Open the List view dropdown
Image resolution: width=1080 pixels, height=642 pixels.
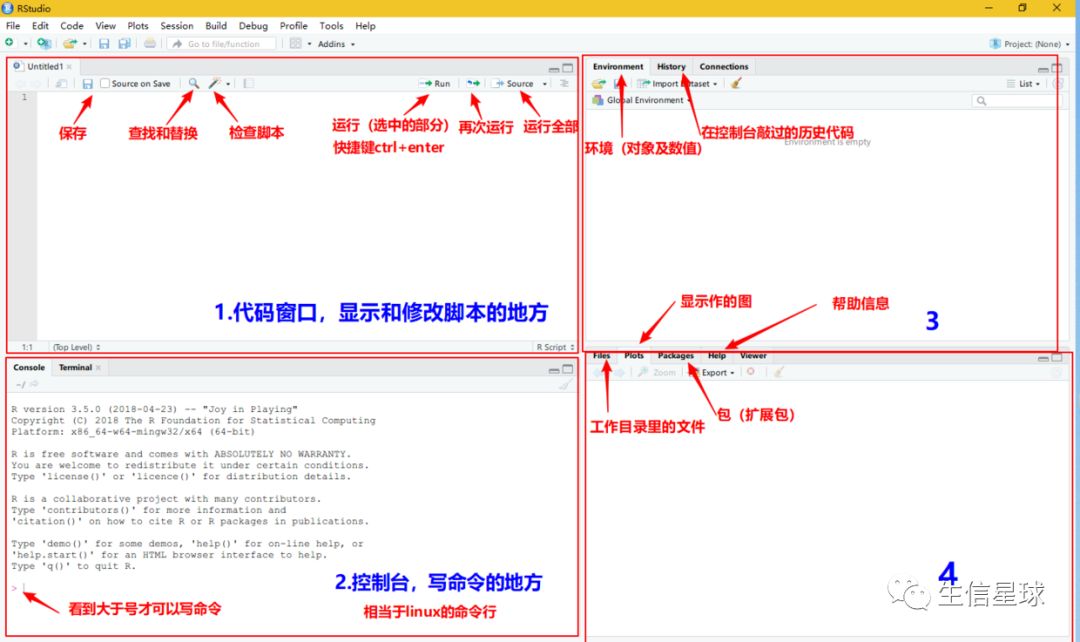[1024, 83]
